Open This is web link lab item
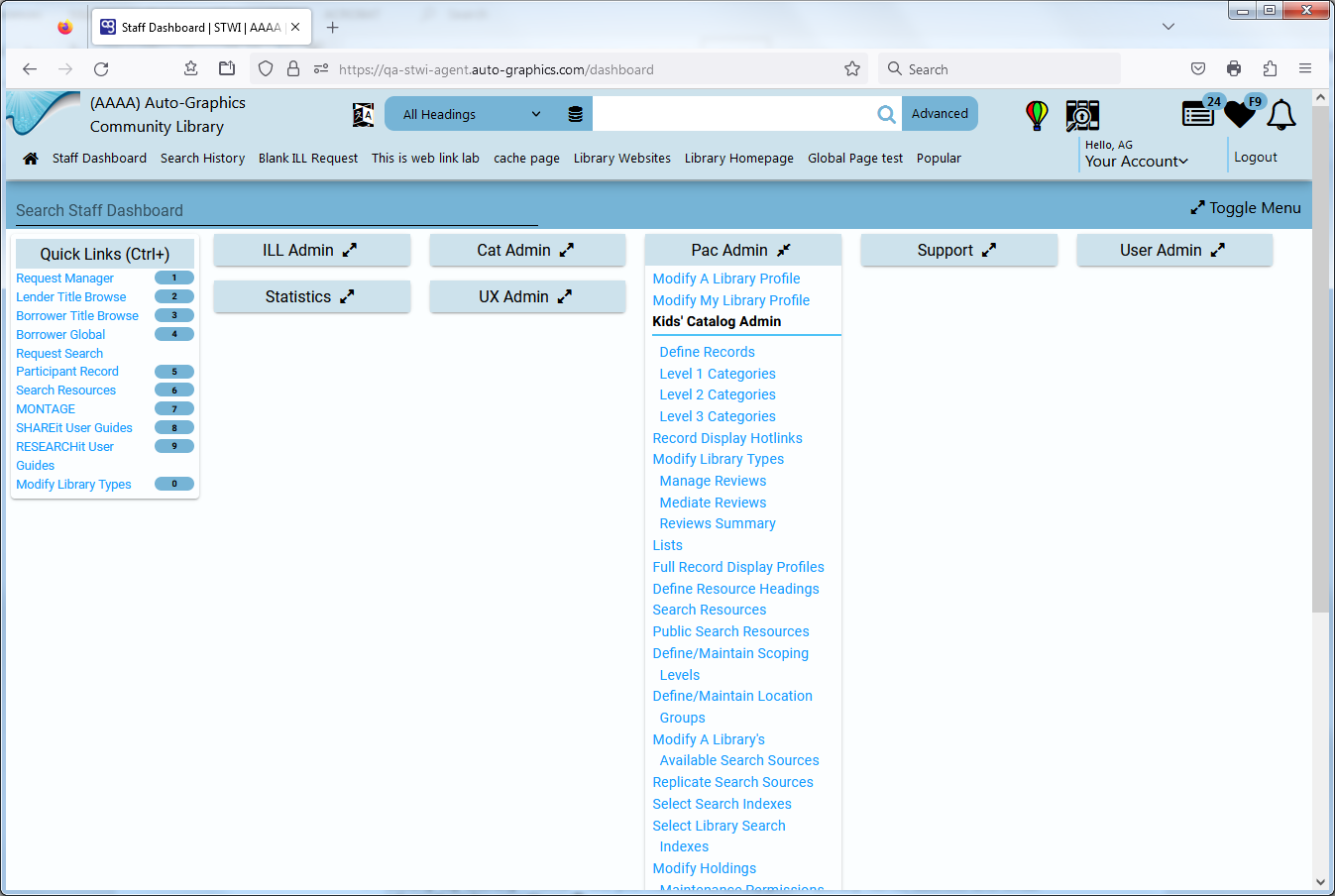The height and width of the screenshot is (896, 1335). pos(425,159)
